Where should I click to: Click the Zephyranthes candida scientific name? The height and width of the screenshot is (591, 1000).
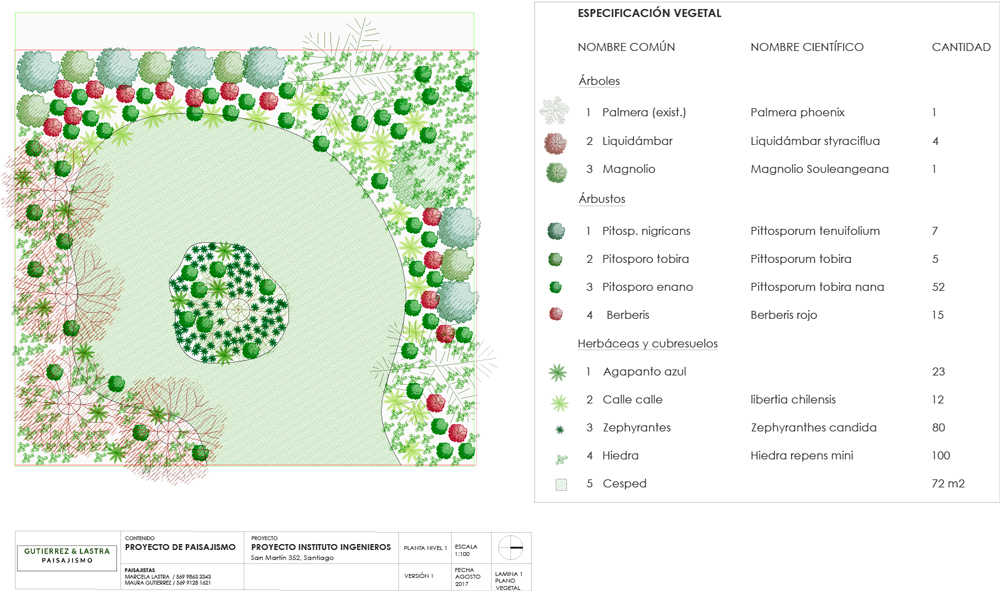coord(813,428)
